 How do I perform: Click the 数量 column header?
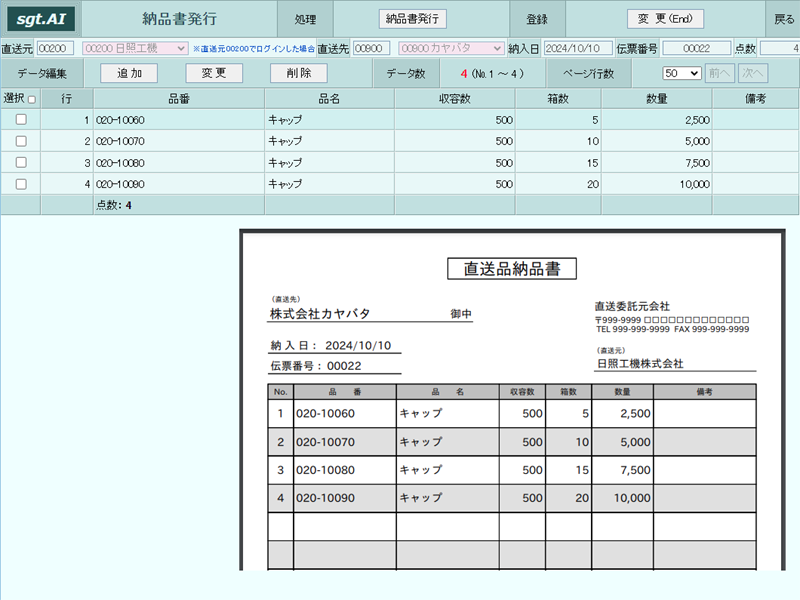pyautogui.click(x=657, y=98)
